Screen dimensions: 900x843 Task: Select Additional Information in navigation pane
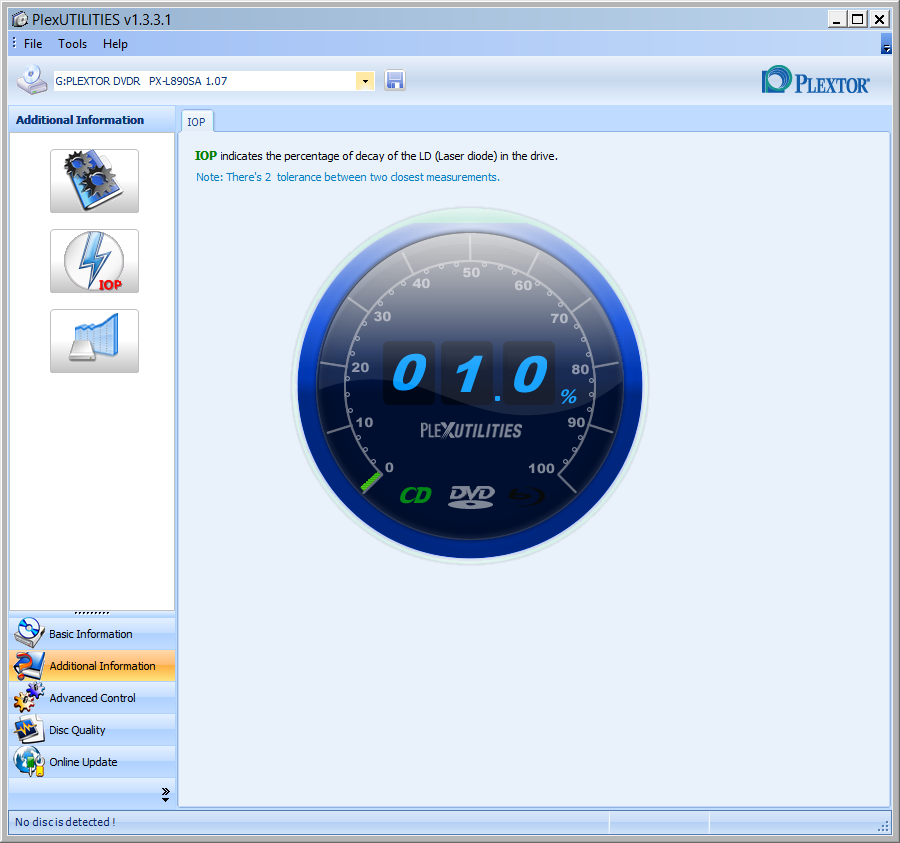coord(92,666)
